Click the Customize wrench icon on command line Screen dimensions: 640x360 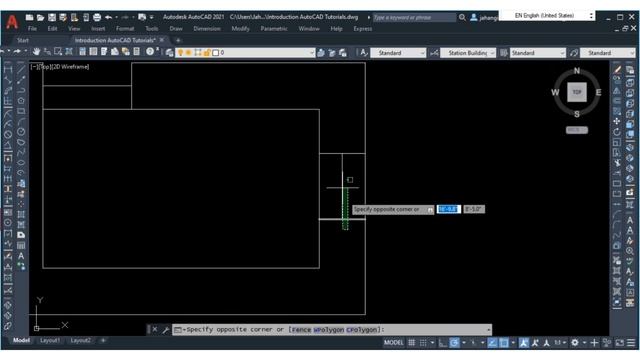click(166, 330)
